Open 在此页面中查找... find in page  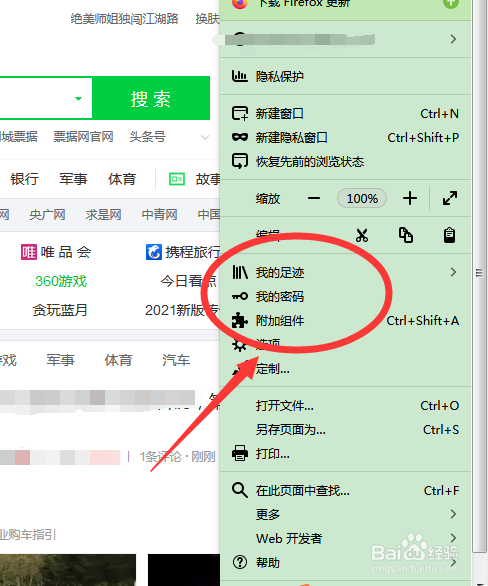(345, 490)
